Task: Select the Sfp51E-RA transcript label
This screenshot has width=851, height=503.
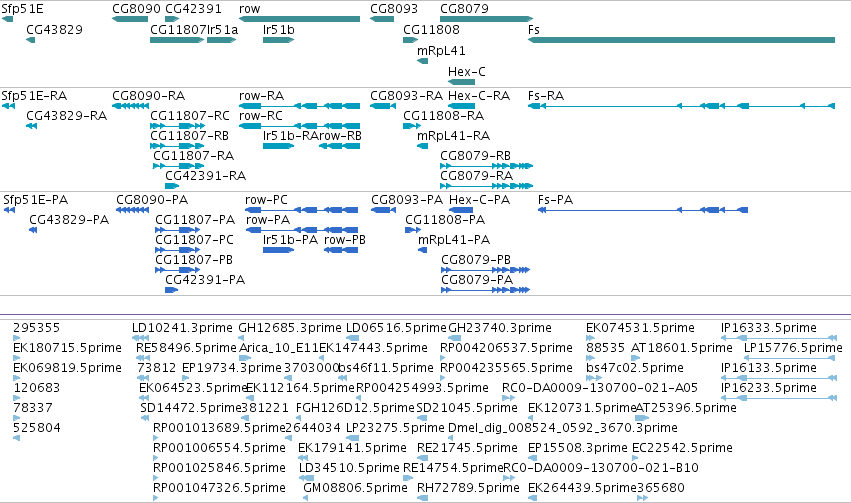Action: (34, 96)
